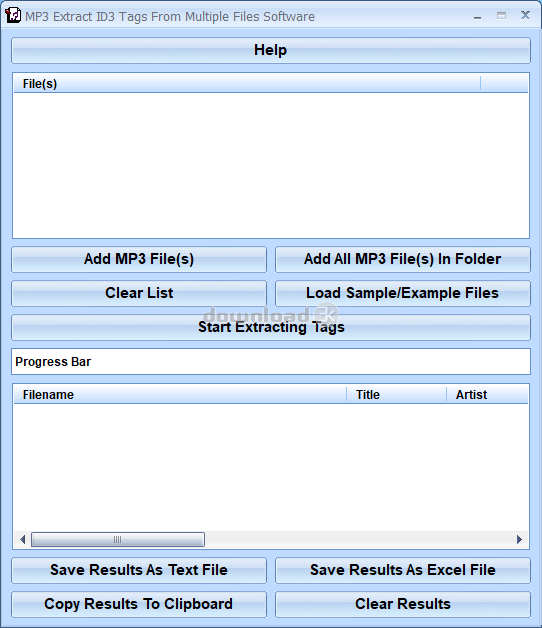
Task: Choose Add All MP3 File(s) In Folder
Action: coord(403,259)
